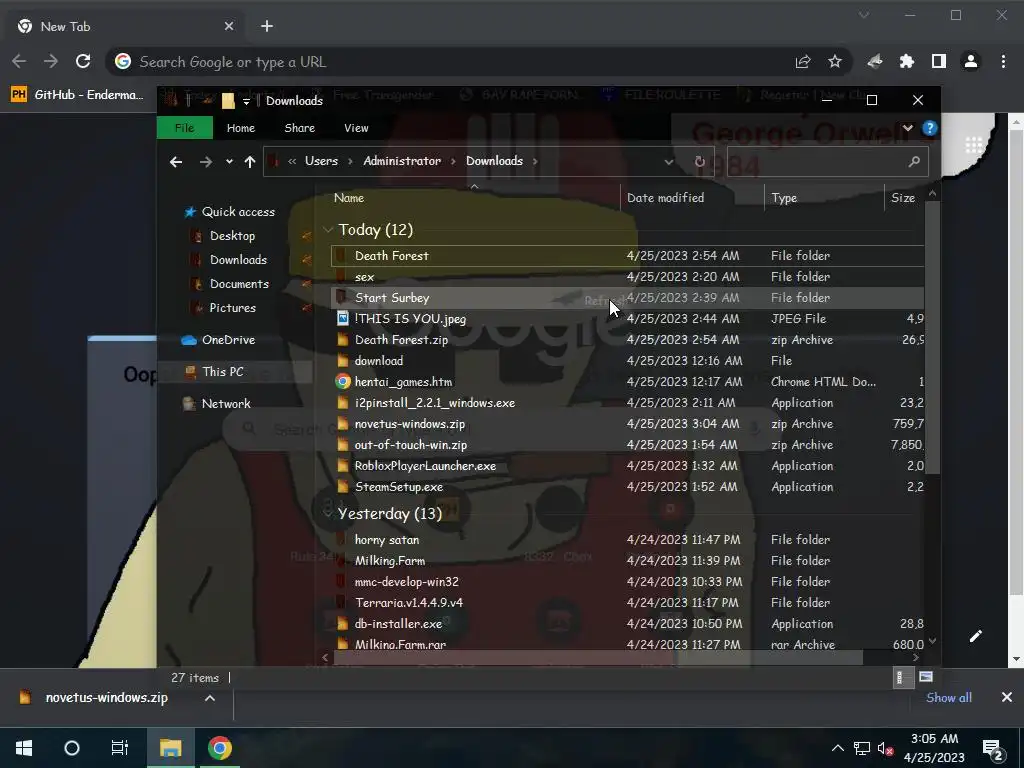The height and width of the screenshot is (768, 1024).
Task: Click the Chrome taskbar icon
Action: click(x=220, y=748)
